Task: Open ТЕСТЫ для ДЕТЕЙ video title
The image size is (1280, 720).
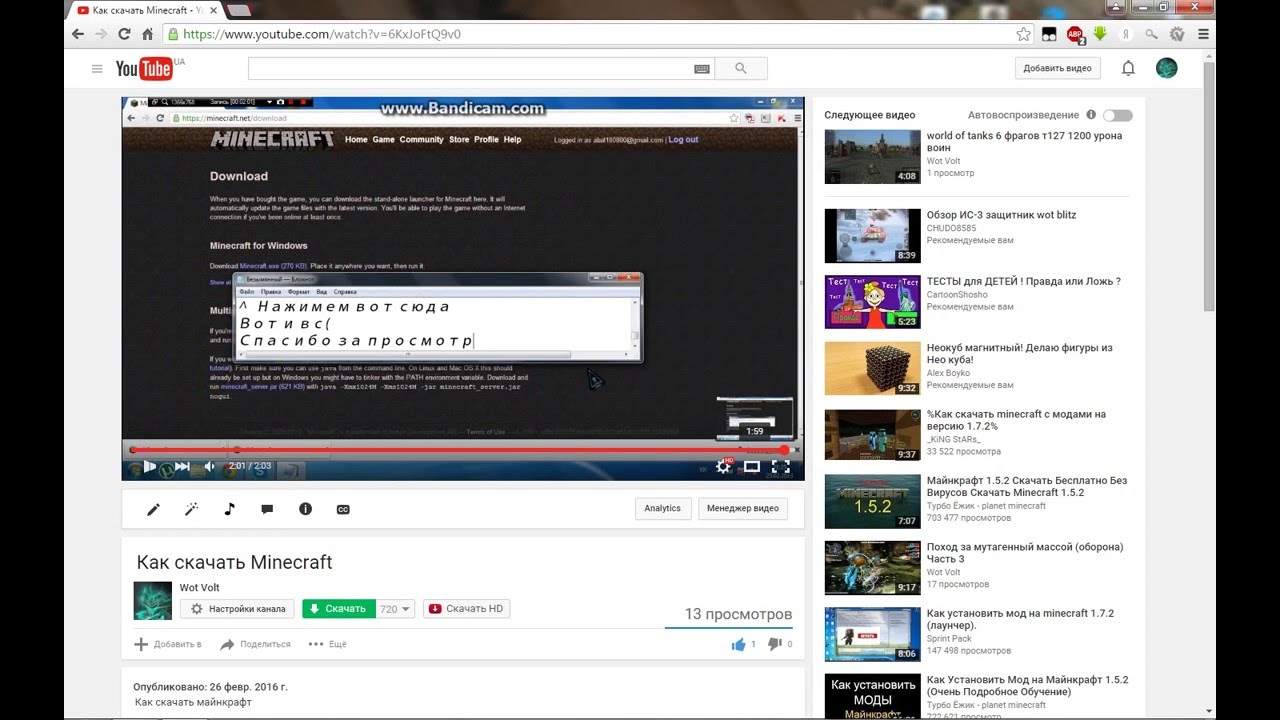Action: pos(1023,281)
